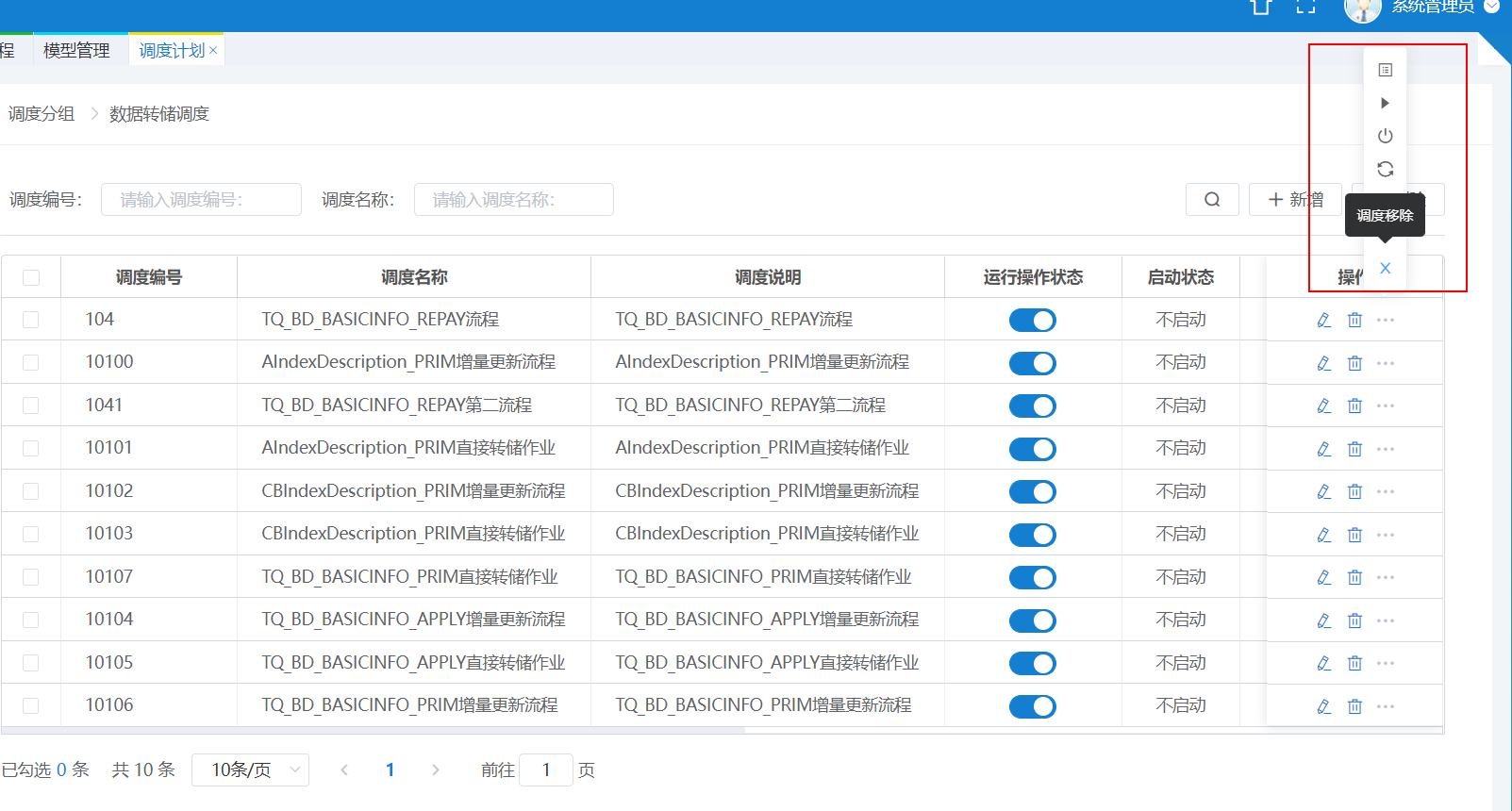The image size is (1512, 811).
Task: Click the schedule remove X icon in popup
Action: [1385, 268]
